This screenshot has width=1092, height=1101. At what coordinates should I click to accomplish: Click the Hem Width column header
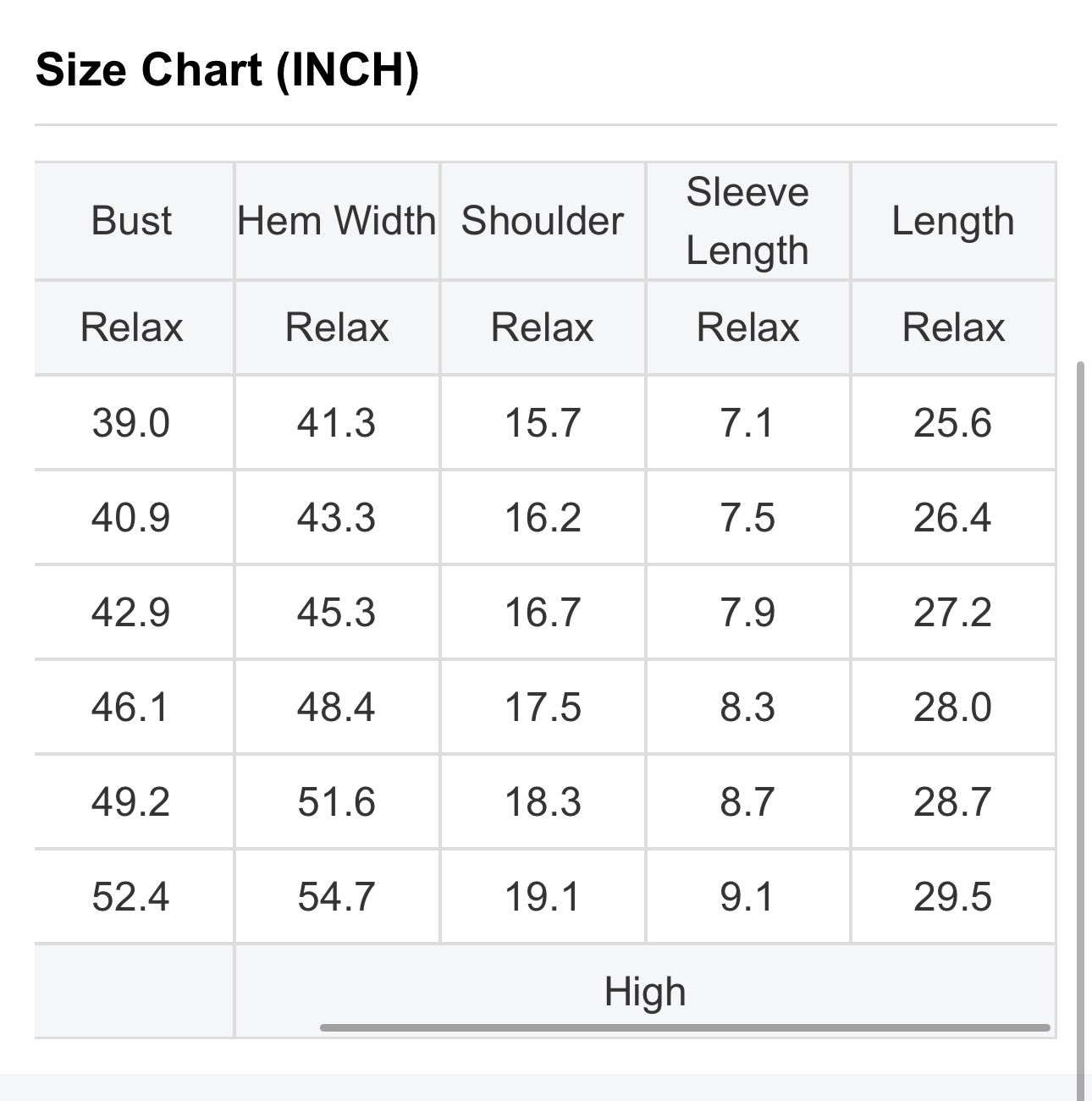point(337,221)
